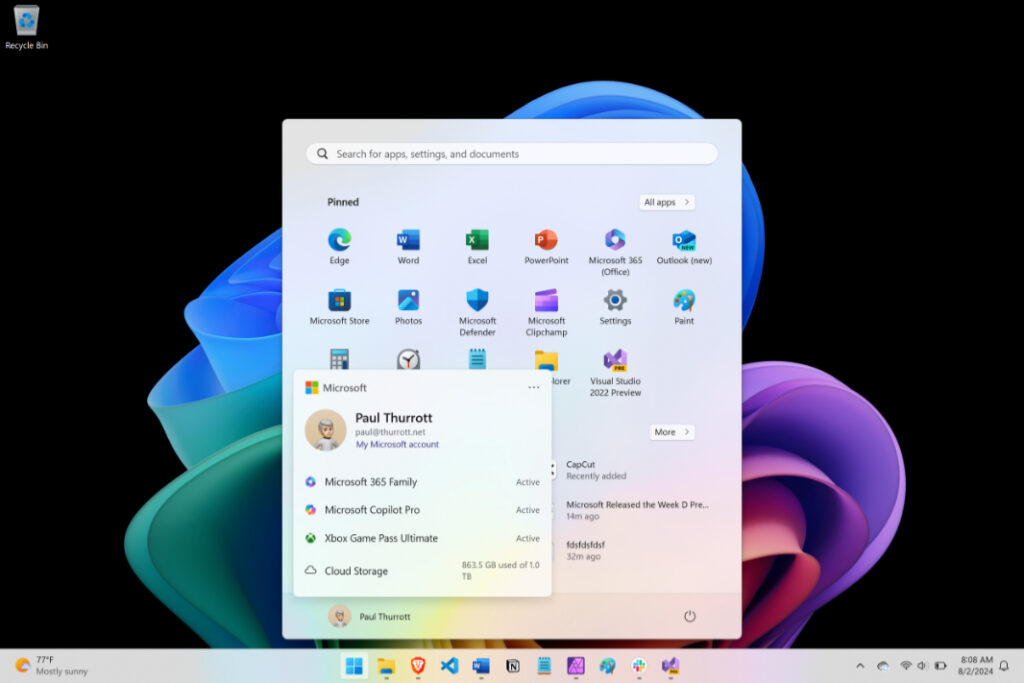Open the account flyout ellipsis menu
Viewport: 1024px width, 683px height.
click(533, 387)
